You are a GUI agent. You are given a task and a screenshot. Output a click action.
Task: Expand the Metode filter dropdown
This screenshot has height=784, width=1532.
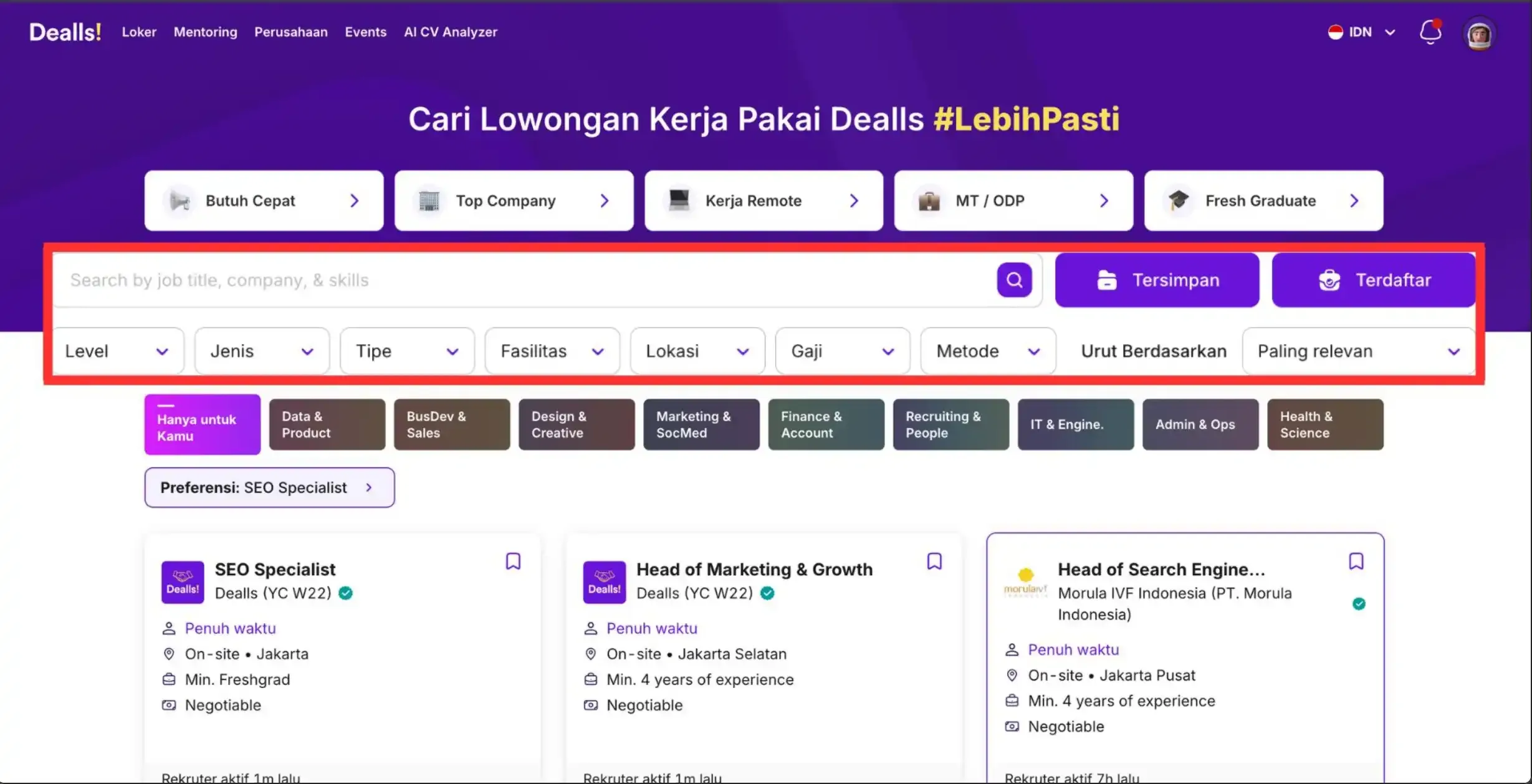click(988, 351)
